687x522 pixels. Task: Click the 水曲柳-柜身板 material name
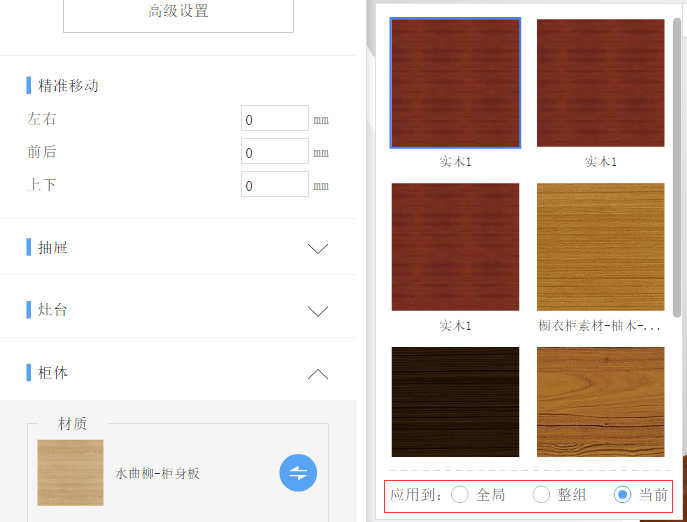(157, 473)
